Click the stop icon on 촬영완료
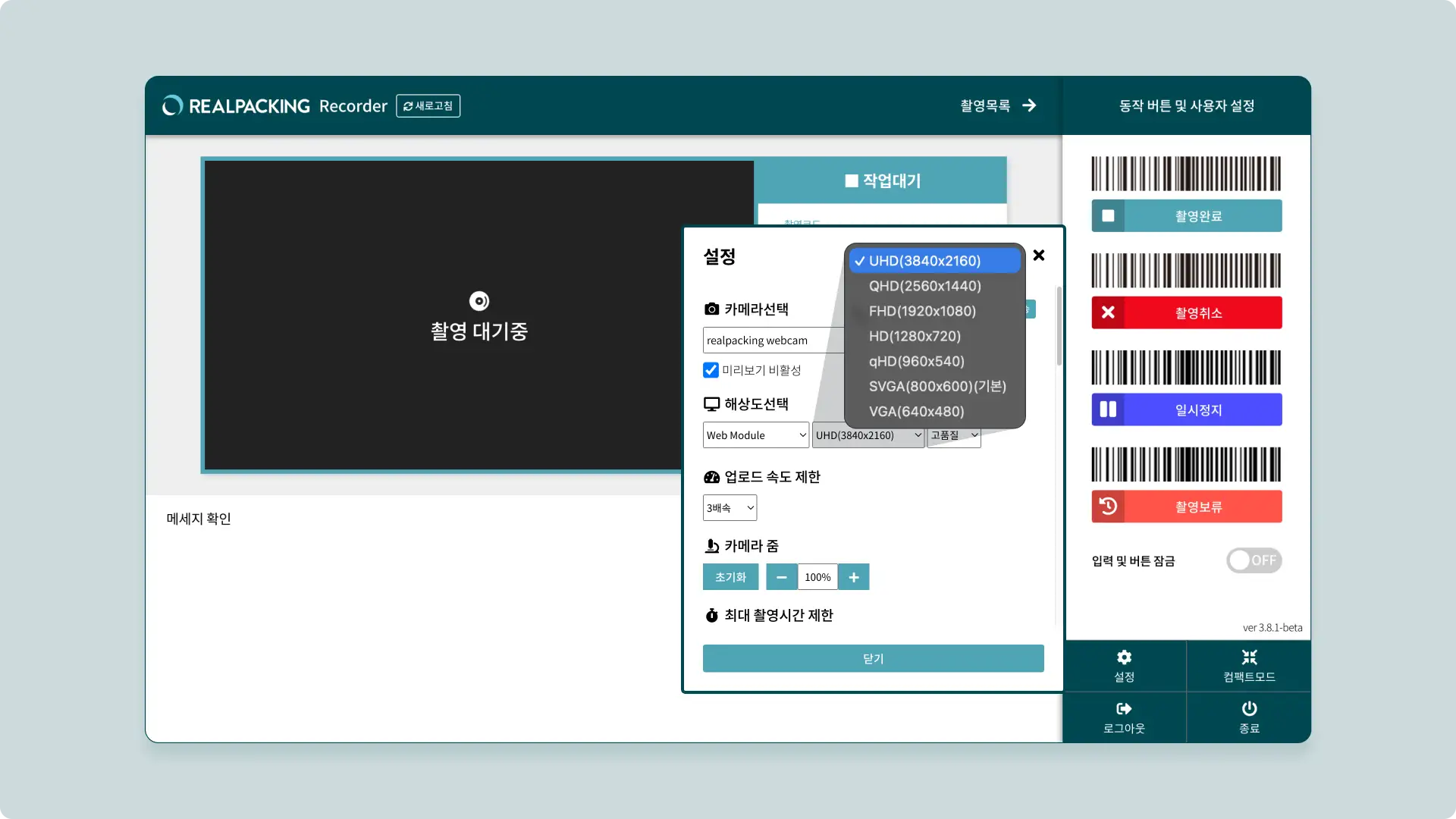 tap(1108, 216)
